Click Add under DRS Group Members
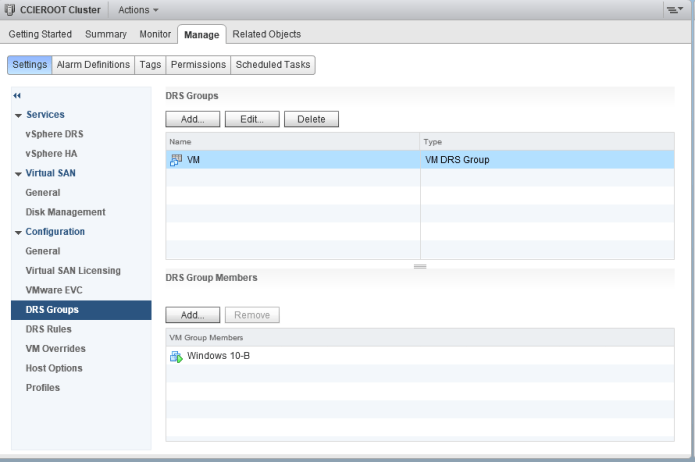695x462 pixels. [192, 314]
